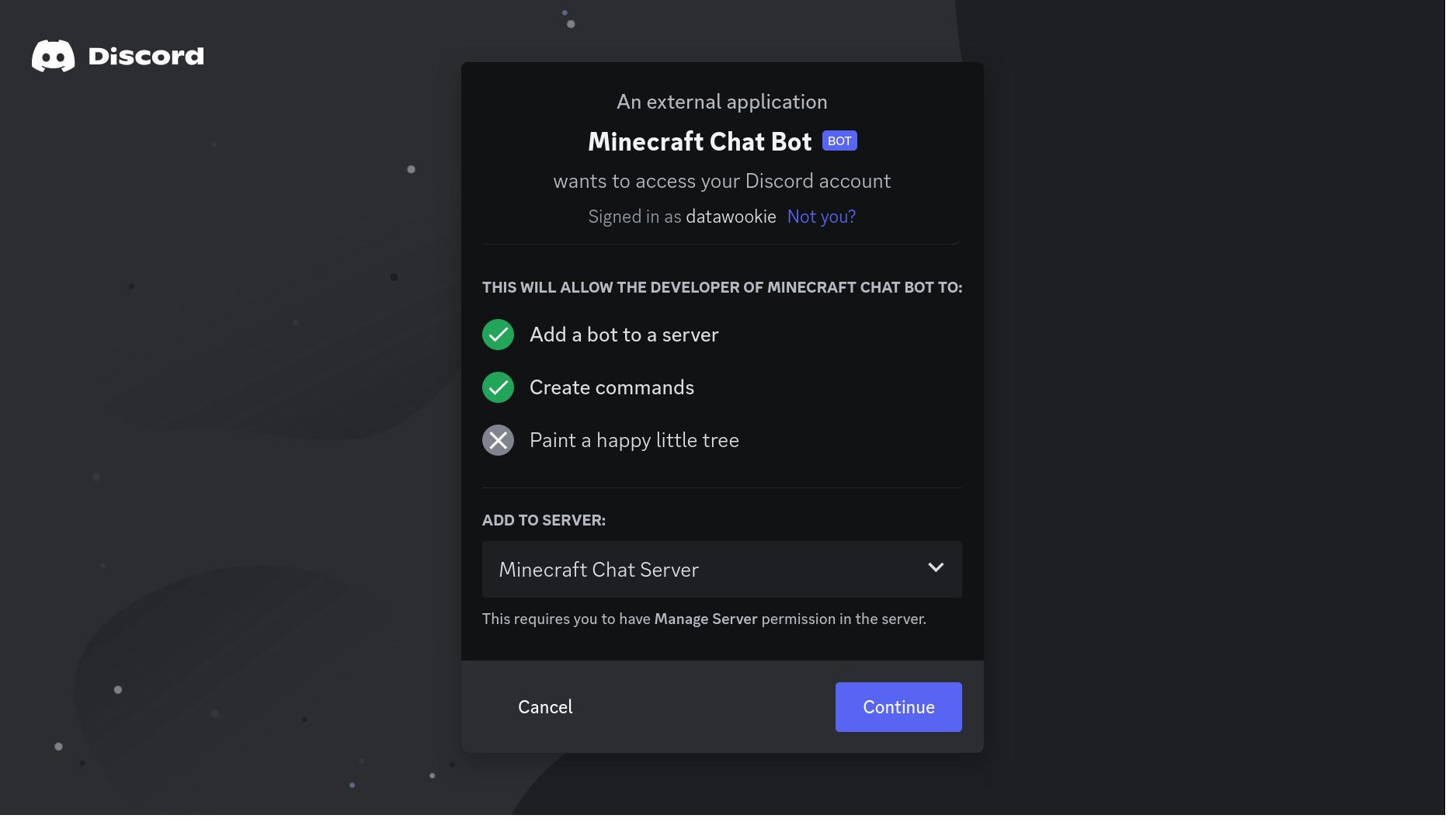Expand the Minecraft Chat Server selector
Image resolution: width=1456 pixels, height=822 pixels.
[721, 569]
